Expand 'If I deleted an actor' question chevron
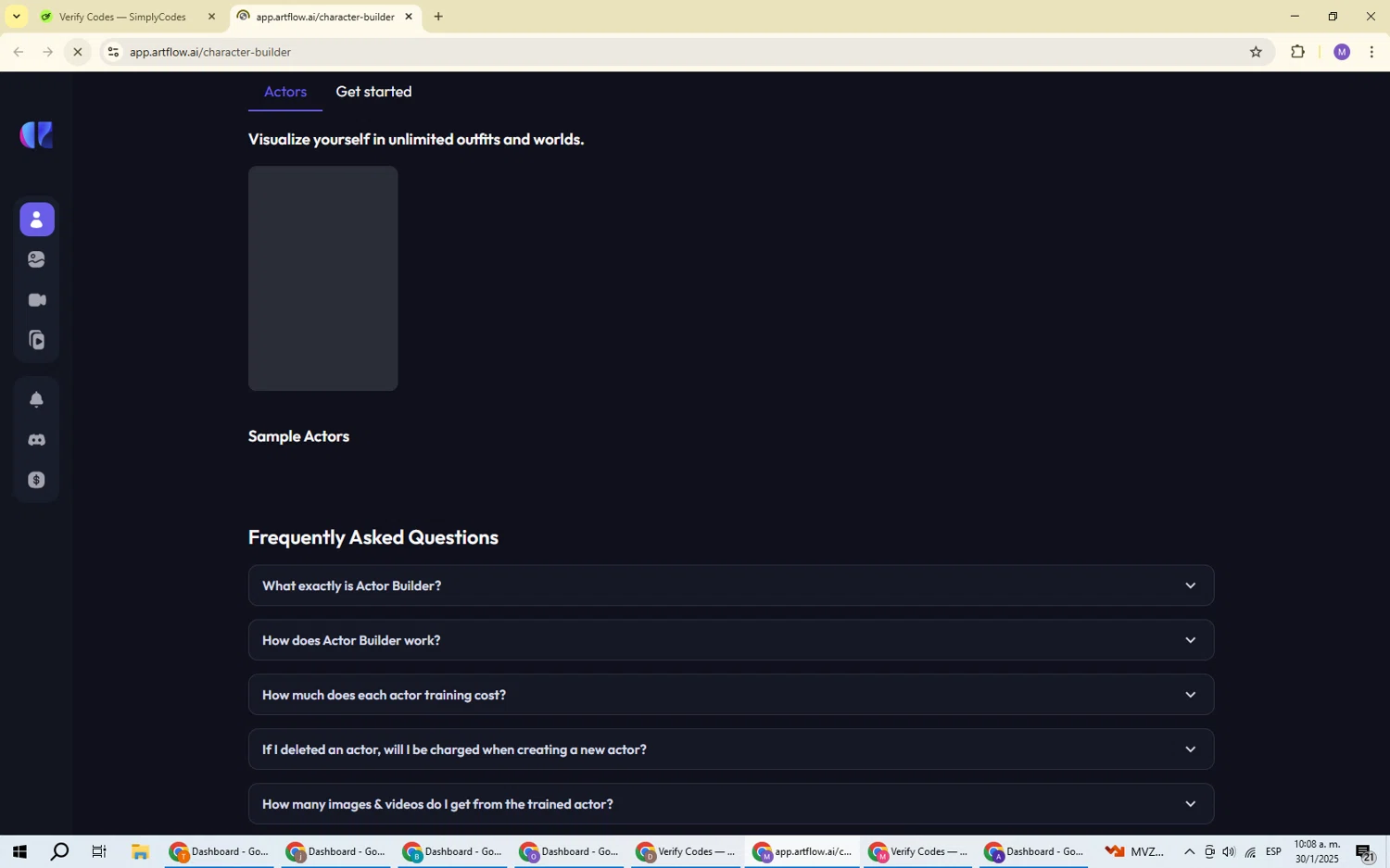 [1191, 749]
